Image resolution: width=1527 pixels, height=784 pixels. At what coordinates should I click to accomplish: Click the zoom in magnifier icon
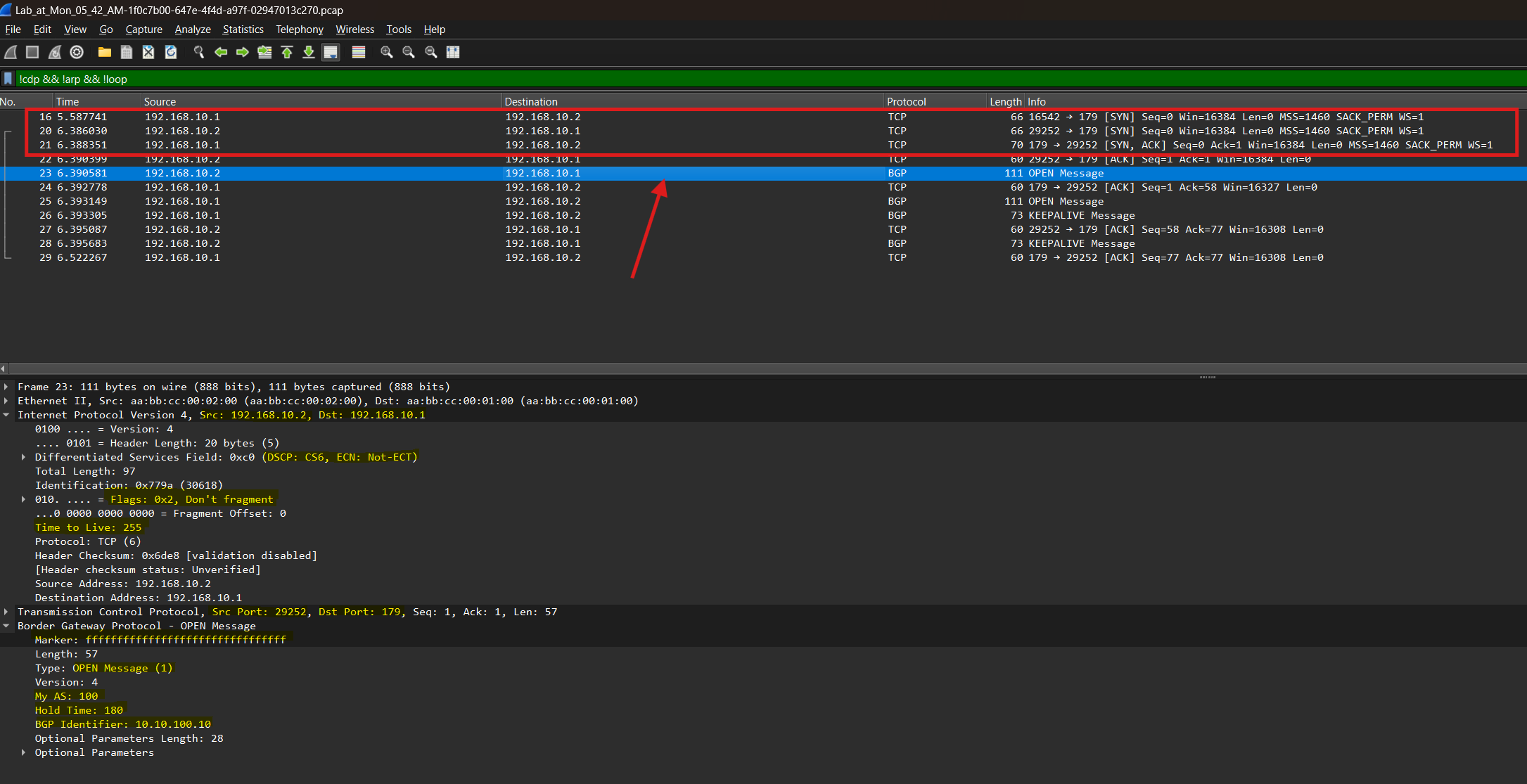[386, 52]
